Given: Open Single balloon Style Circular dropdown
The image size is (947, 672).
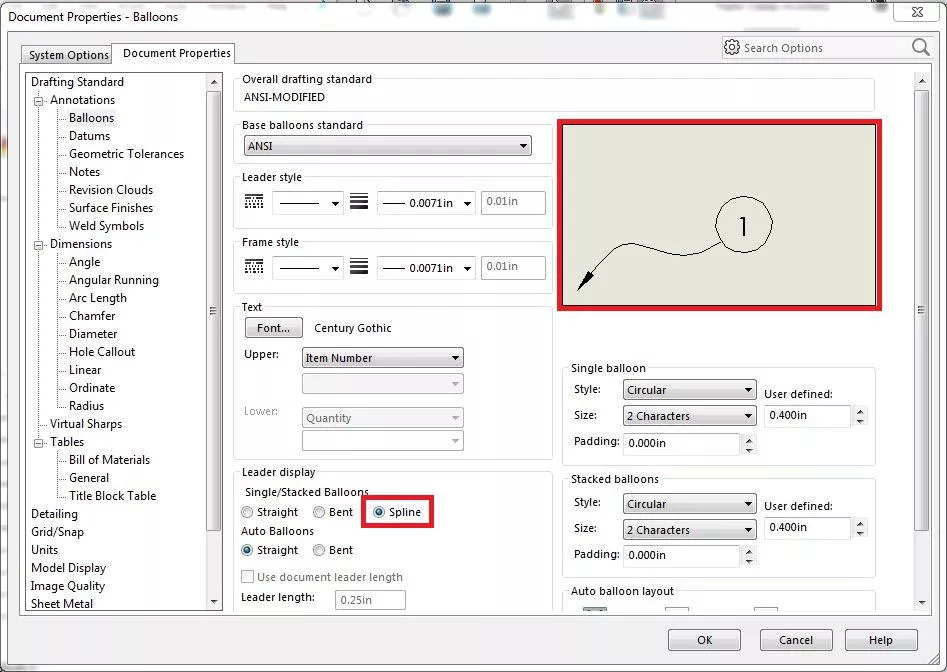Looking at the screenshot, I should point(689,389).
